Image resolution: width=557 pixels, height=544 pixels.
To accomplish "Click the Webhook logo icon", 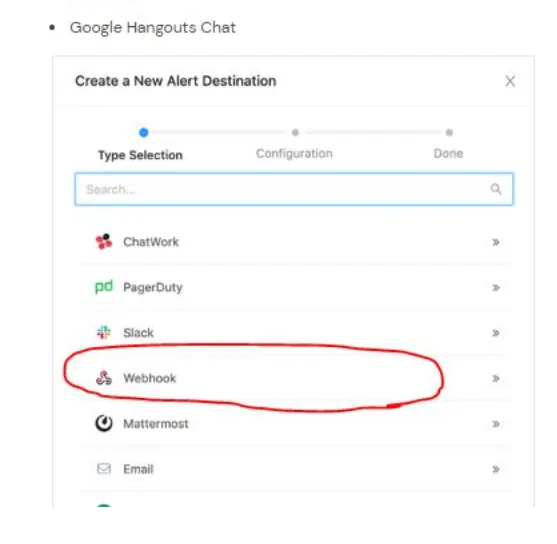I will 104,378.
